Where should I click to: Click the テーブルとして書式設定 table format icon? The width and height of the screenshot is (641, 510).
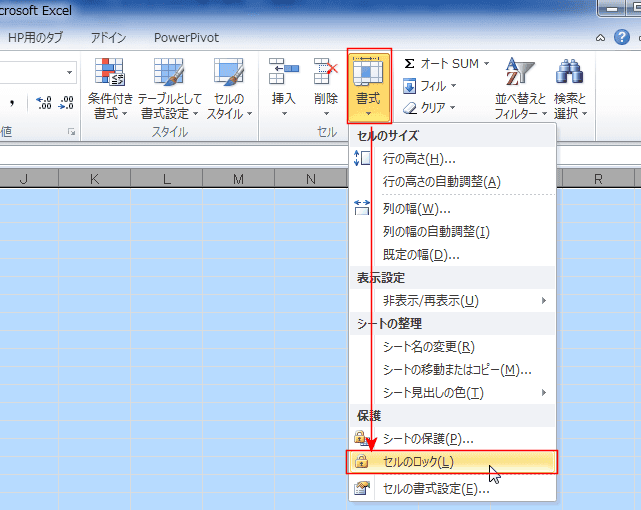[x=168, y=72]
